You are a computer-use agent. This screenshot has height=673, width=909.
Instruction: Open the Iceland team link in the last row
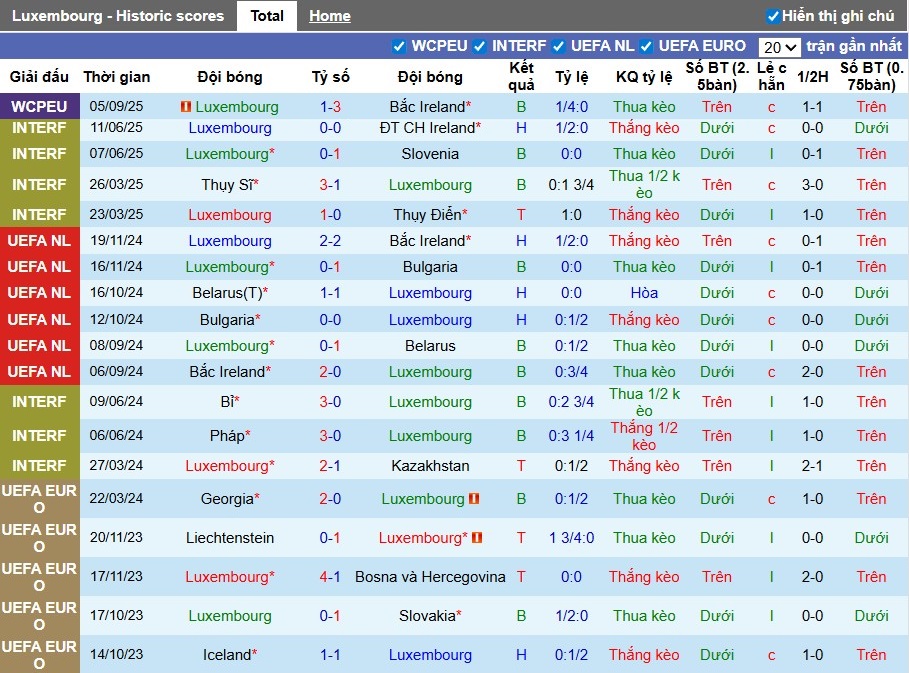click(226, 655)
